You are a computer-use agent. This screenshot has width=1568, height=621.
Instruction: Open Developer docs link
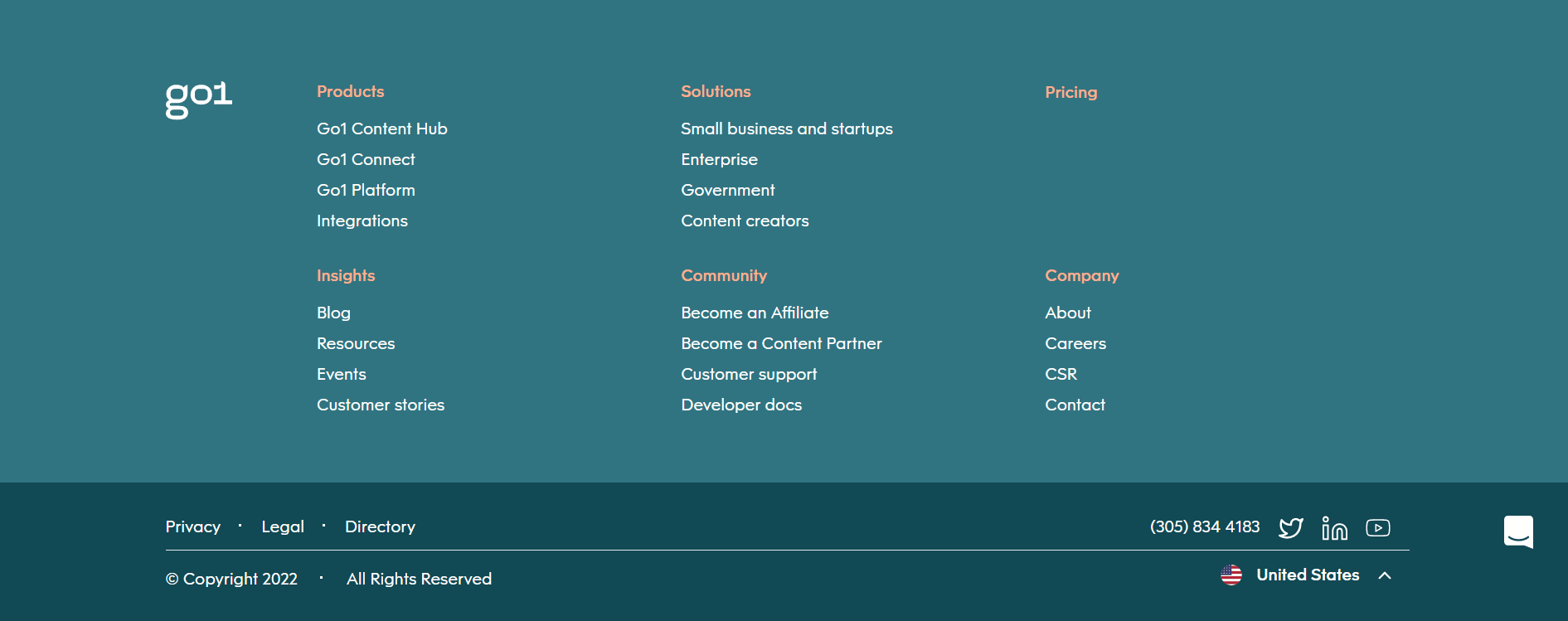[741, 405]
